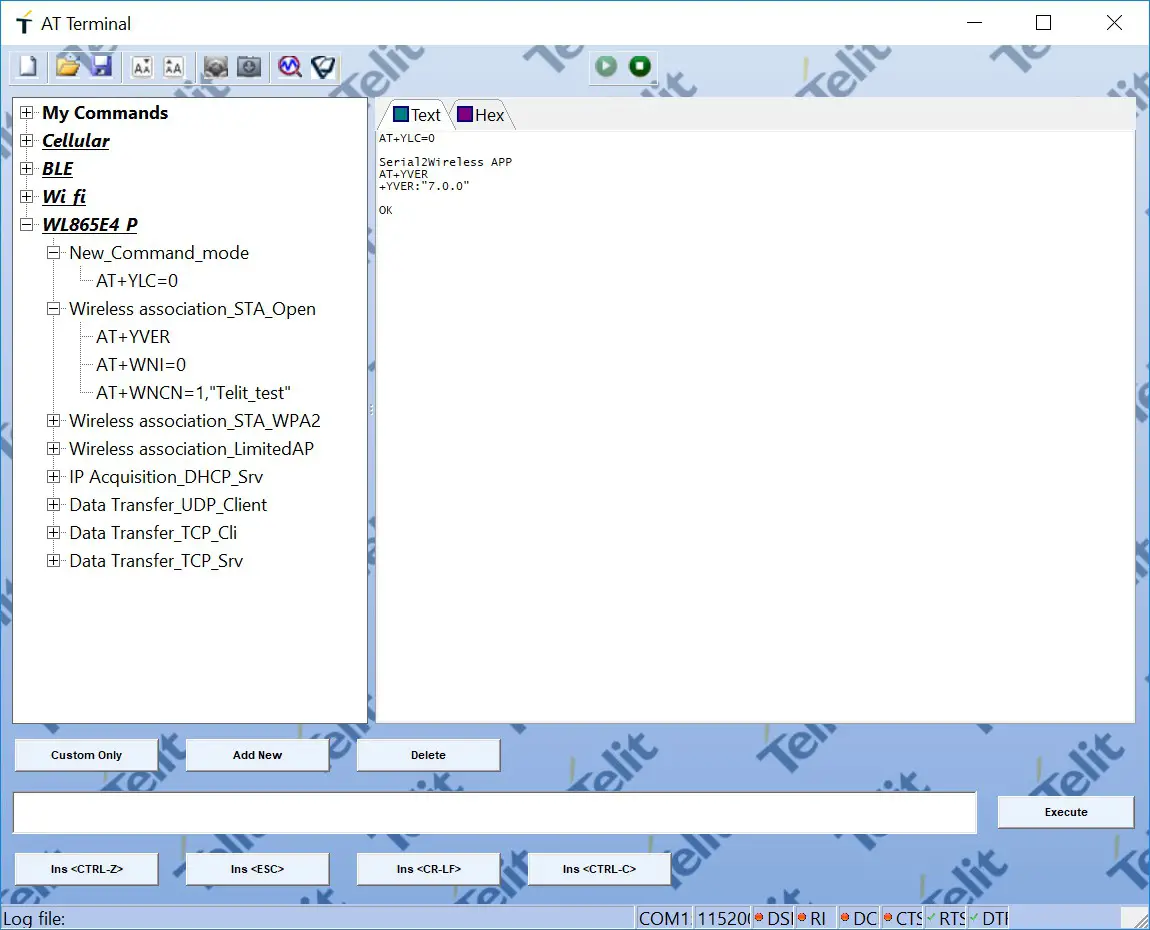Click the COM1 port in status bar
Image resolution: width=1150 pixels, height=930 pixels.
tap(664, 918)
